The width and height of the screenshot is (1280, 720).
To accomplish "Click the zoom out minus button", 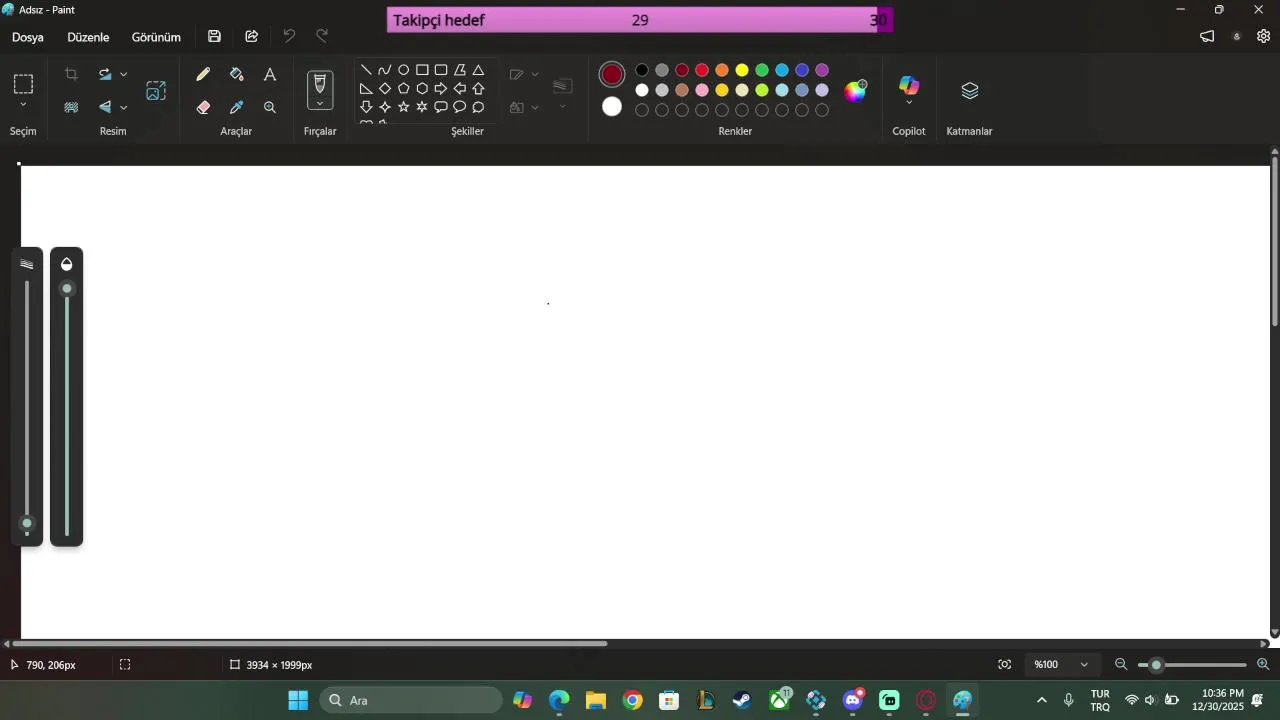I will coord(1121,665).
